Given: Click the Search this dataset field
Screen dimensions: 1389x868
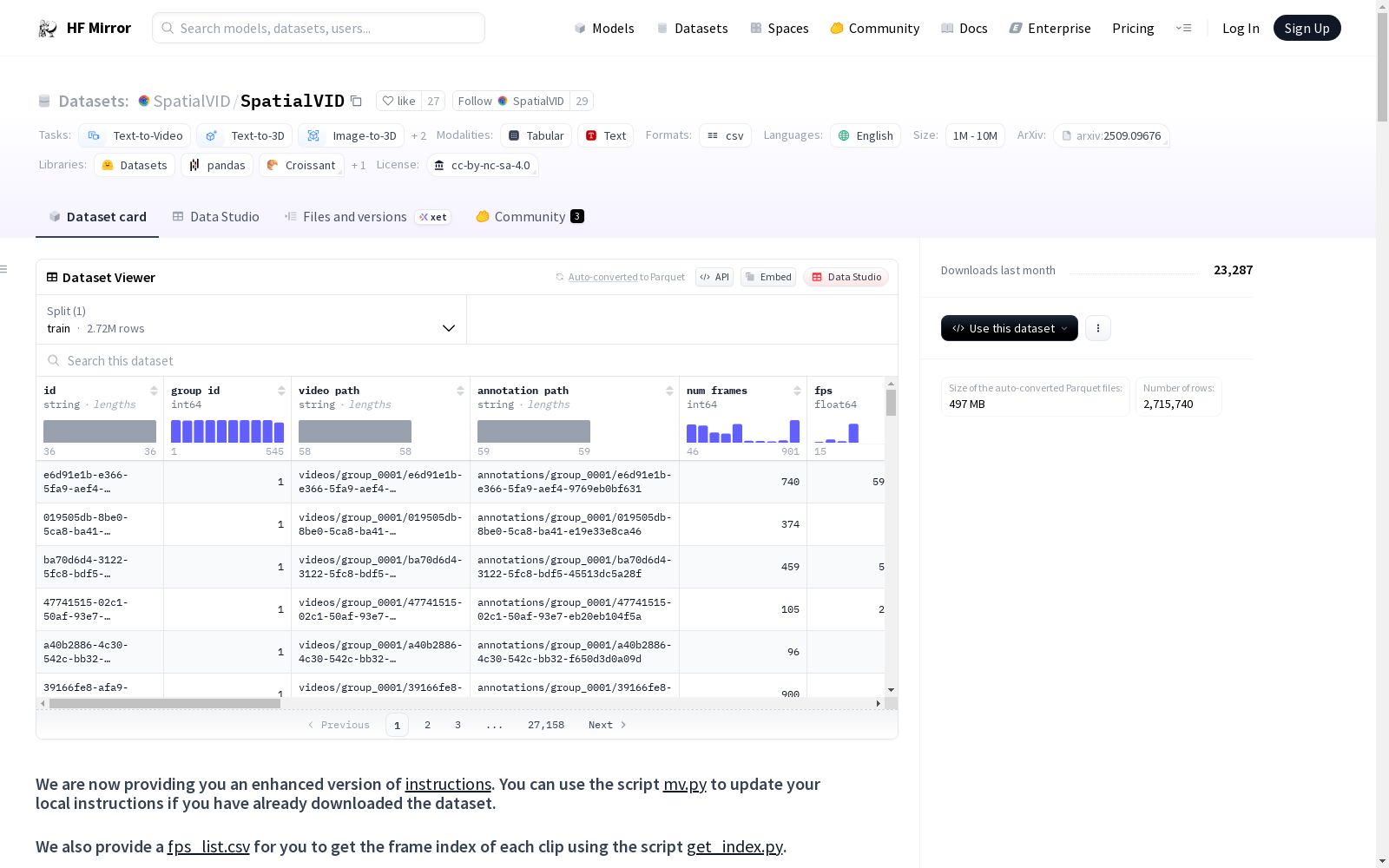Looking at the screenshot, I should pos(467,360).
